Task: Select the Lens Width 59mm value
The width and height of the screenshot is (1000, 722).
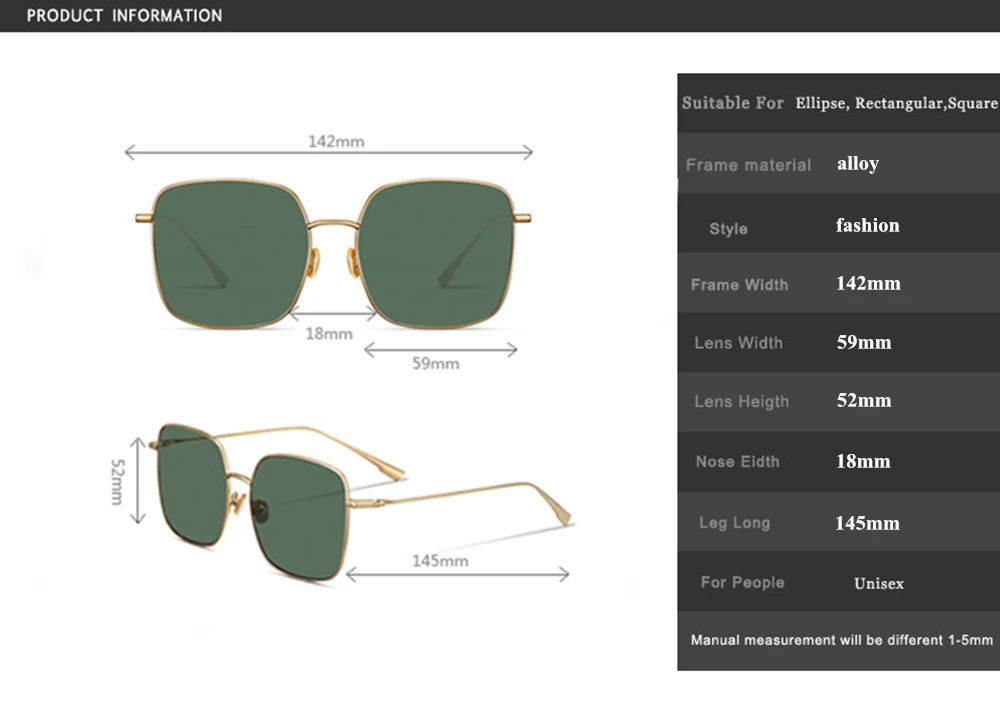Action: (864, 343)
